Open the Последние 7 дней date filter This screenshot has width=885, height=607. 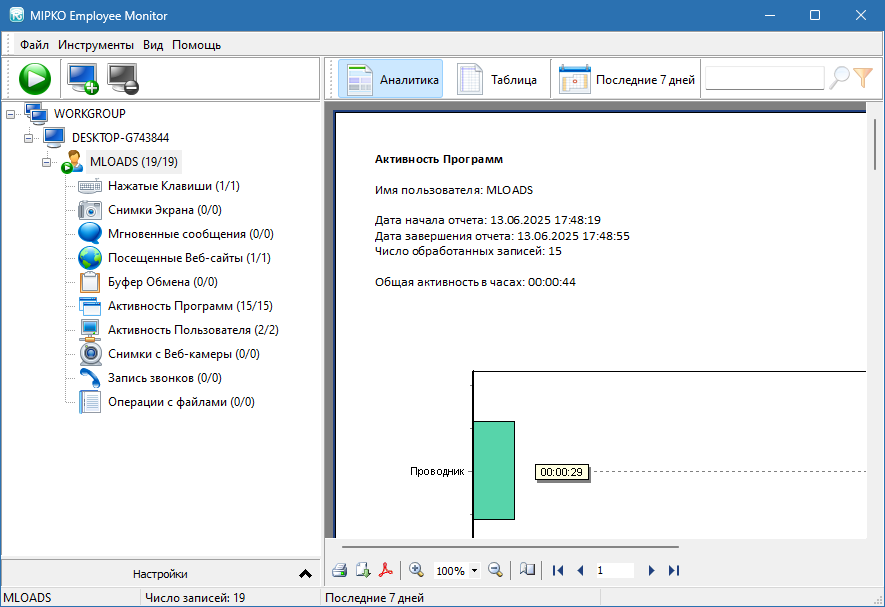point(626,80)
